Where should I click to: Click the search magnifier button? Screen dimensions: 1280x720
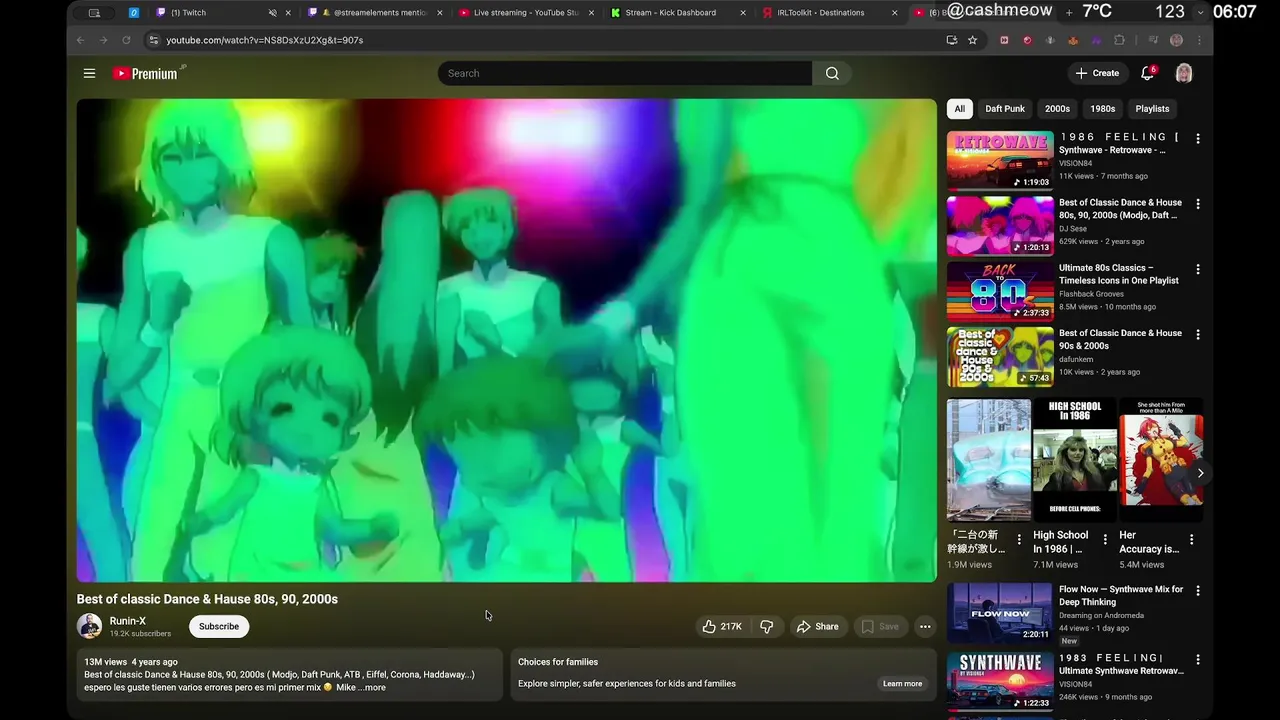[832, 73]
